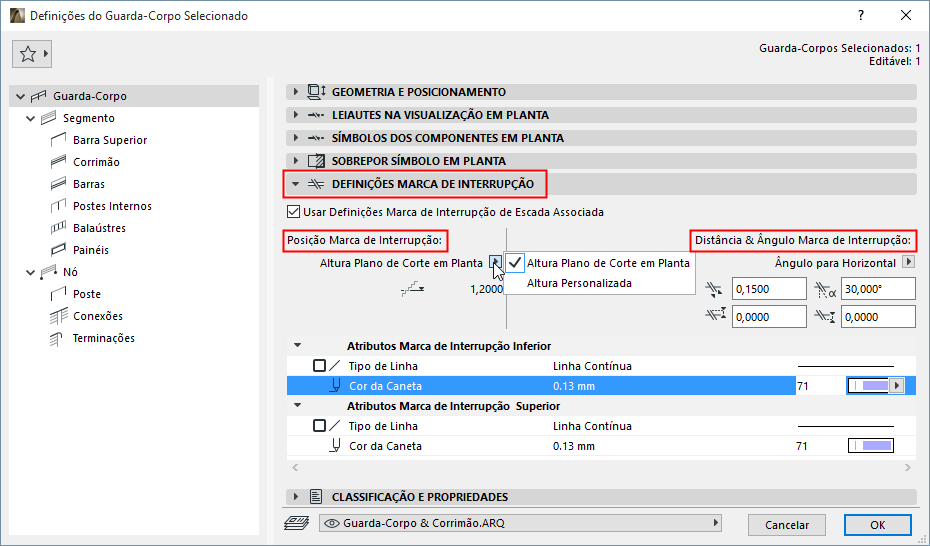This screenshot has width=930, height=546.
Task: Open the Guarda-Corpo & Corrimão.ARQ layer dropdown
Action: pyautogui.click(x=520, y=523)
